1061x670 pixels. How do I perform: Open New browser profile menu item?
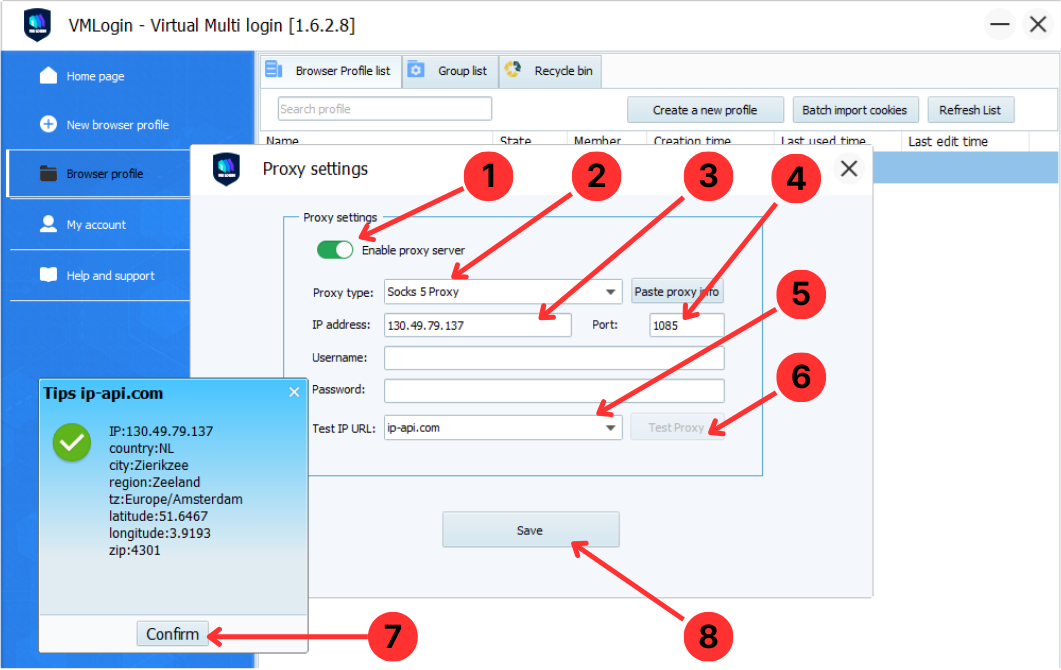pos(118,125)
